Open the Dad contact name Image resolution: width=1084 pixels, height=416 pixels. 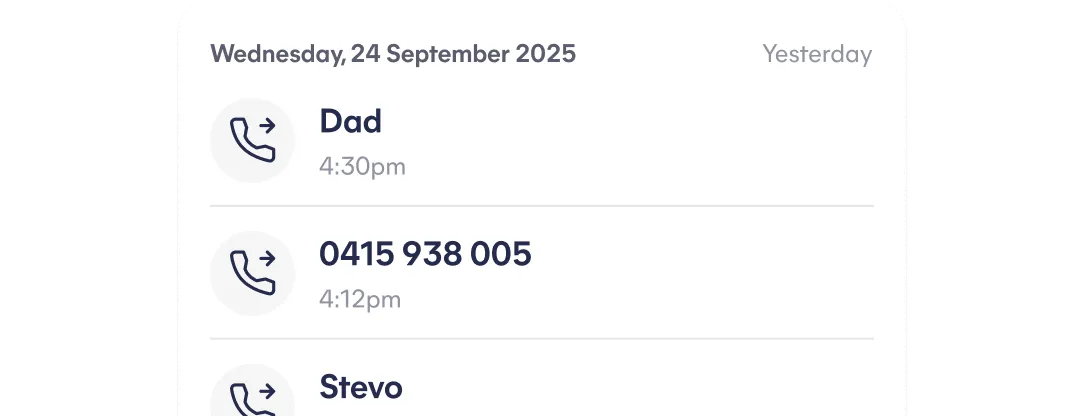point(350,122)
